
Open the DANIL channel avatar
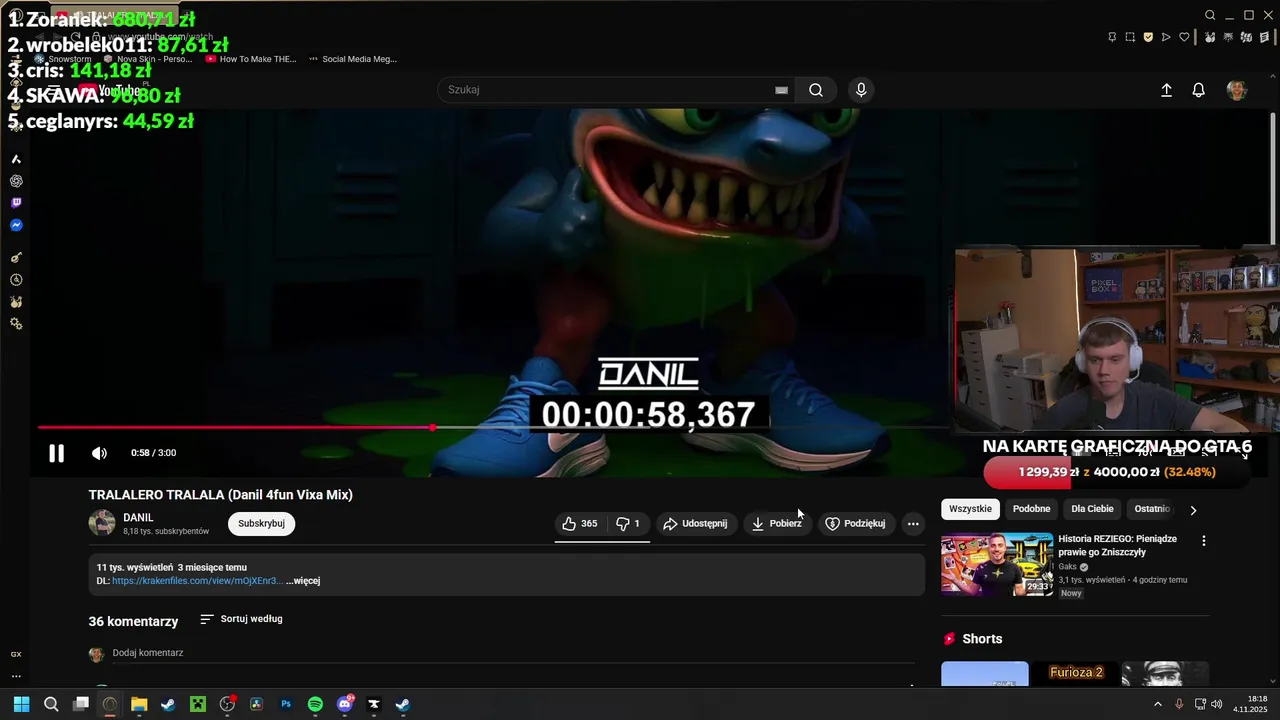click(102, 523)
